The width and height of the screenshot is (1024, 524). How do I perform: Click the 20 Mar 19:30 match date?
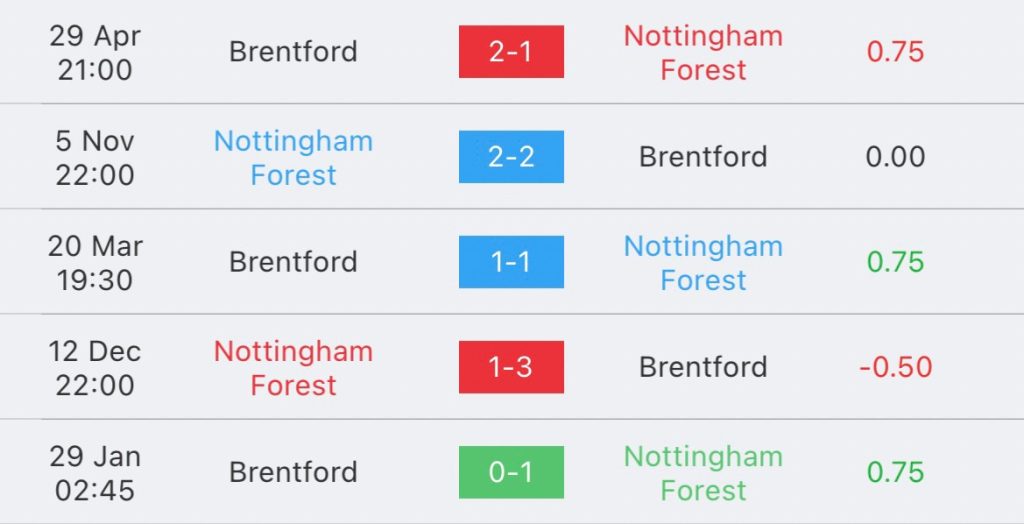pyautogui.click(x=95, y=262)
